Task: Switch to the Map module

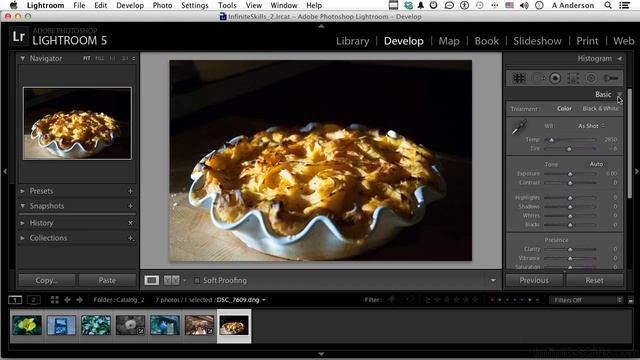Action: [449, 41]
